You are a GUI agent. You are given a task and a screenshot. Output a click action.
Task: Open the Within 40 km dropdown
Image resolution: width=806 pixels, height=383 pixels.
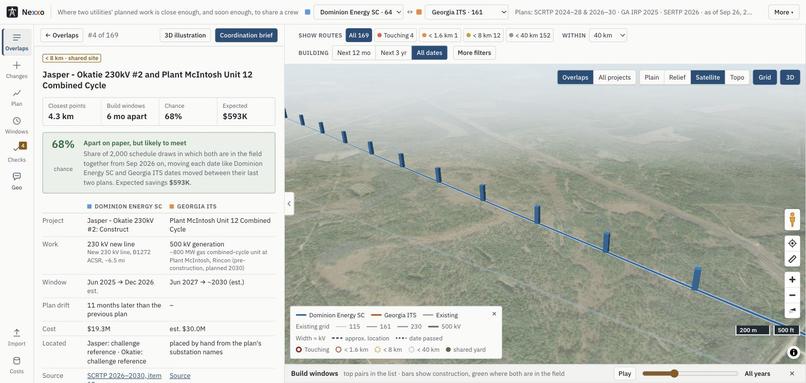(x=608, y=35)
